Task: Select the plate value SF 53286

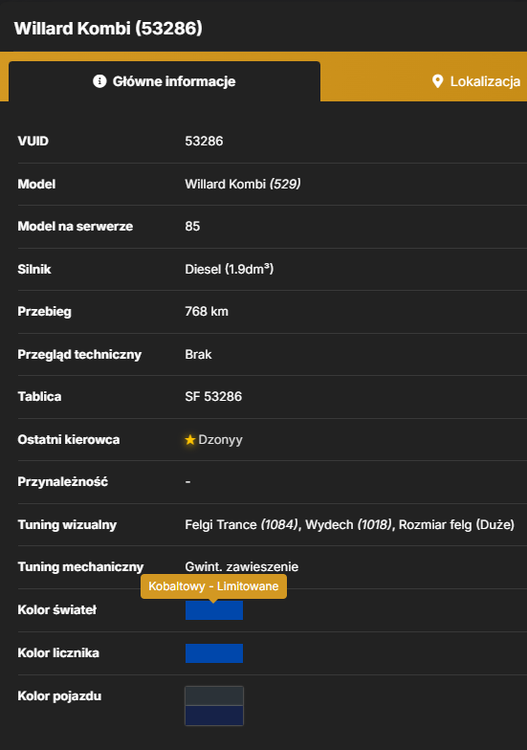Action: click(x=213, y=397)
